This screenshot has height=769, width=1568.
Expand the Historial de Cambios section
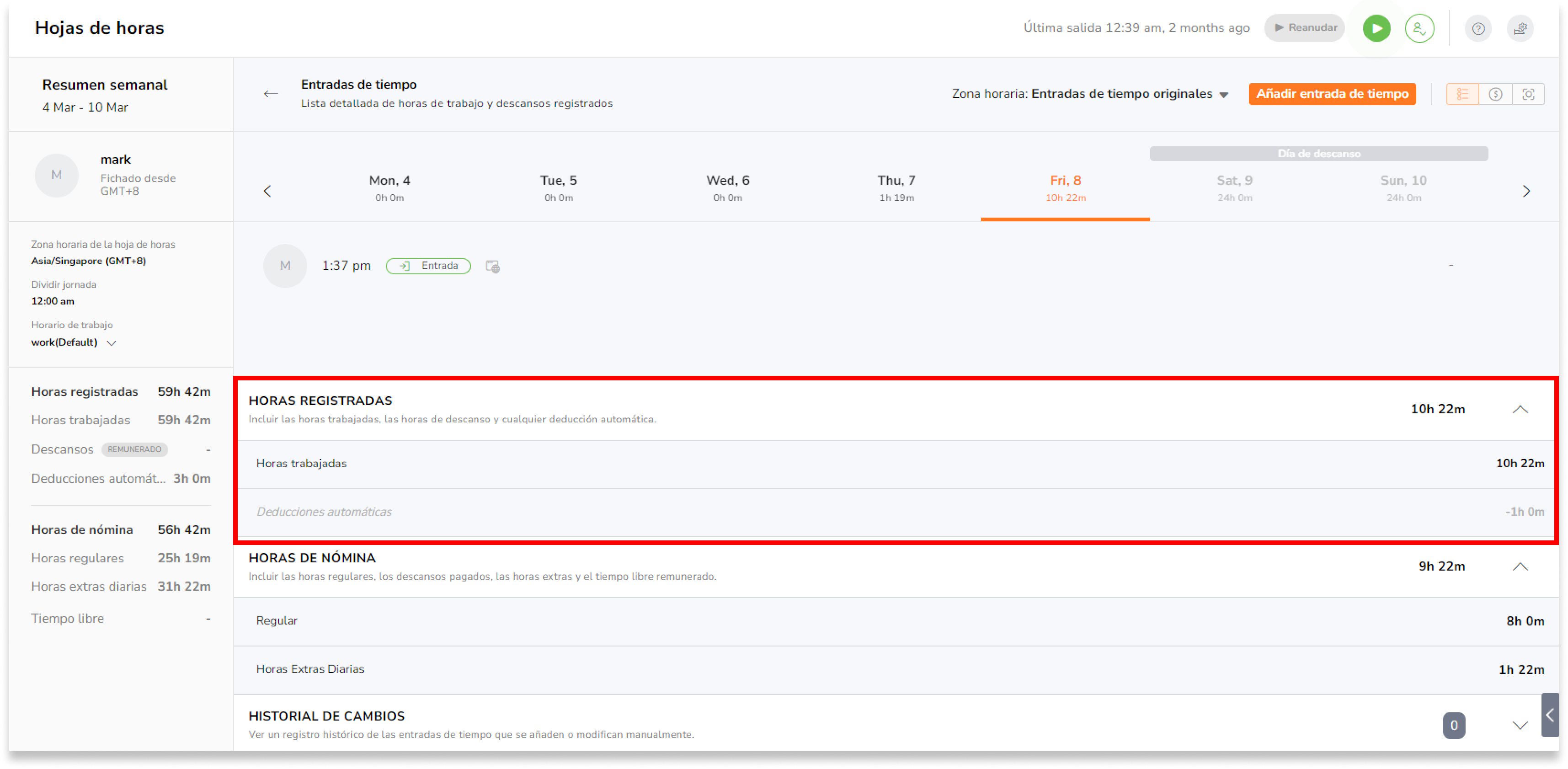pyautogui.click(x=1520, y=725)
